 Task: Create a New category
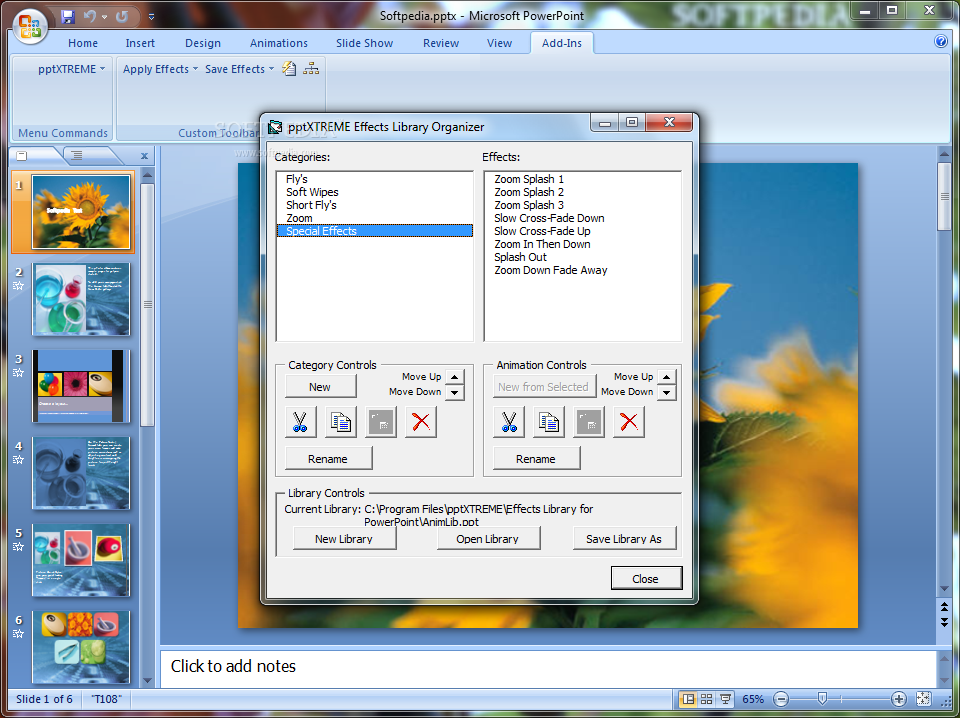point(320,387)
